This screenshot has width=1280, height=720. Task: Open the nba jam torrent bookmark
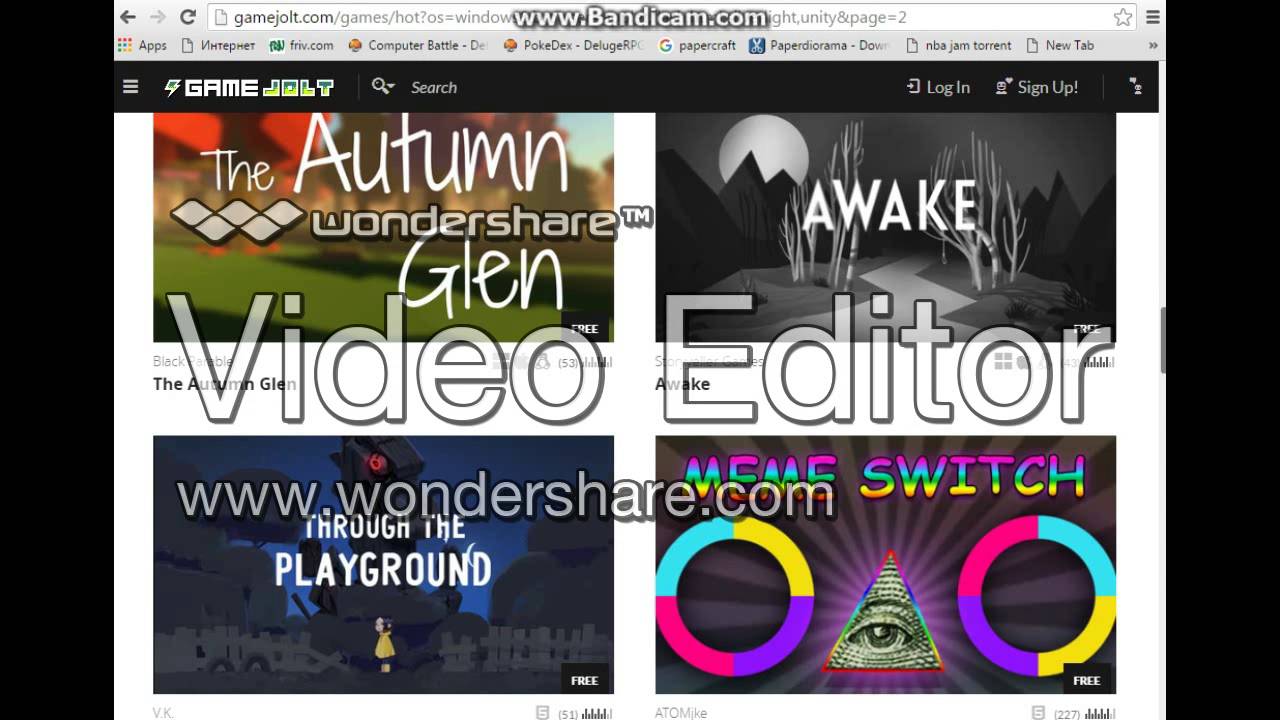[958, 45]
